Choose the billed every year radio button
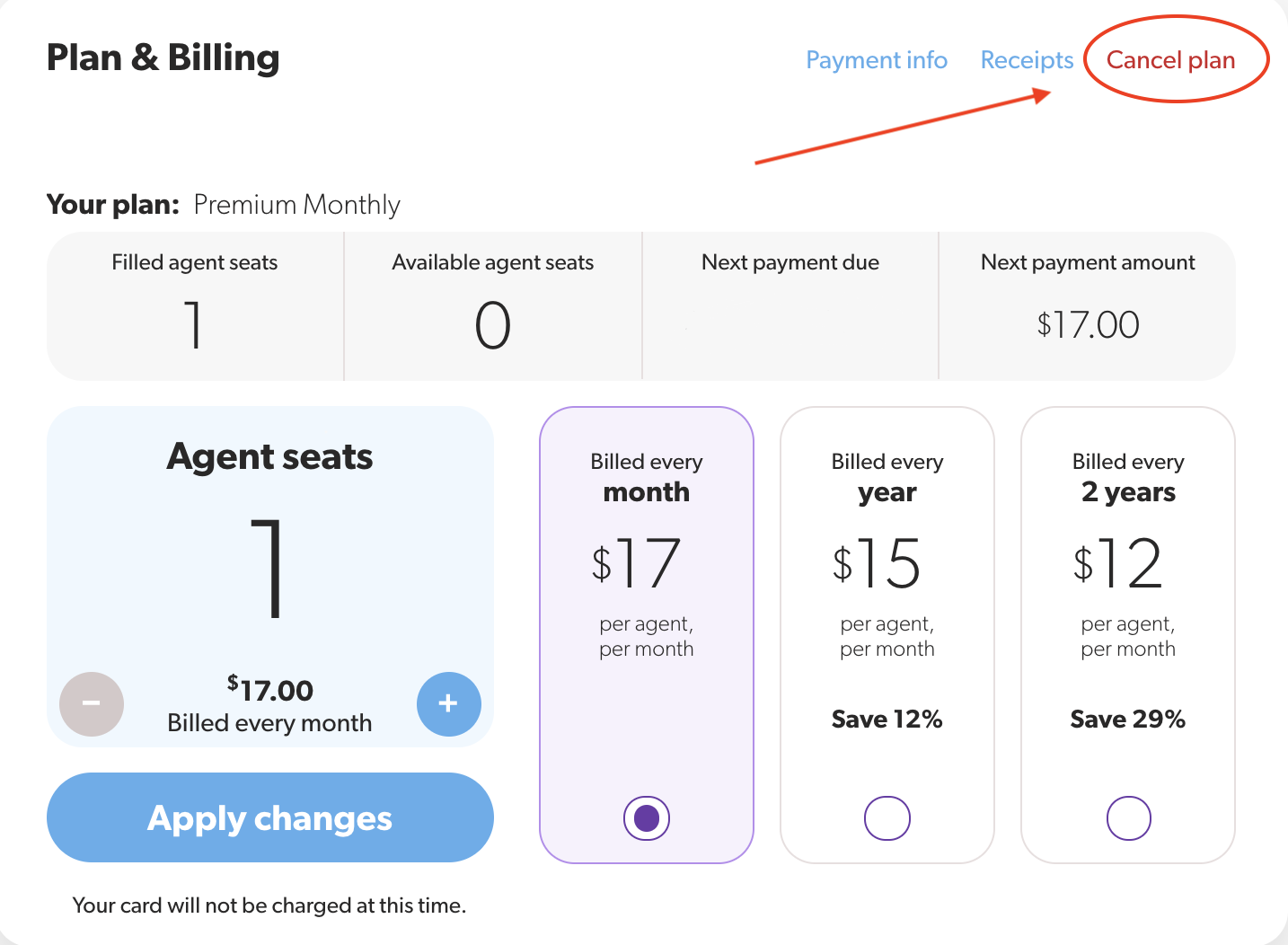 tap(887, 818)
